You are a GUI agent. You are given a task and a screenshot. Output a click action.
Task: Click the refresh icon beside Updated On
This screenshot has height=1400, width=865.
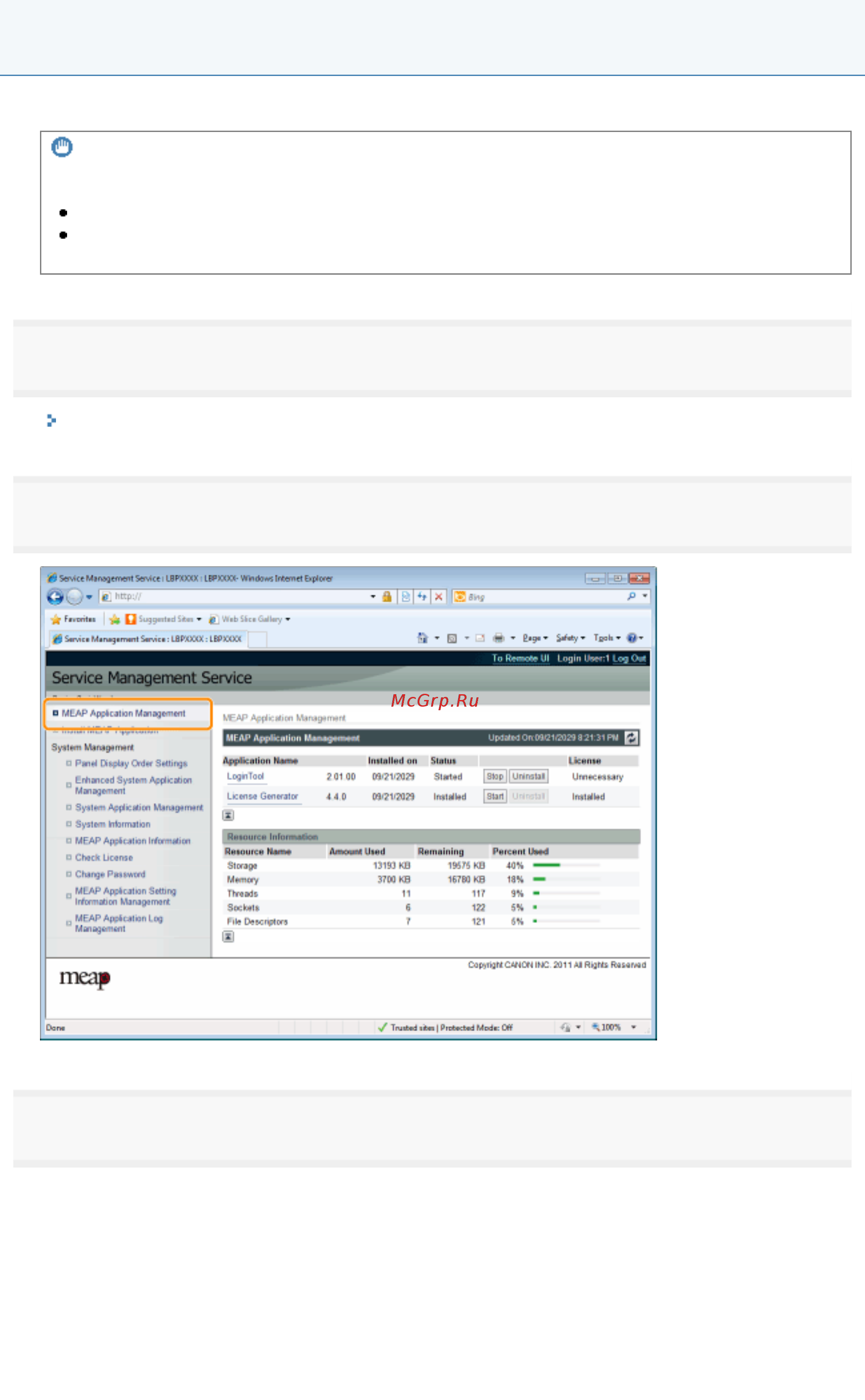631,738
